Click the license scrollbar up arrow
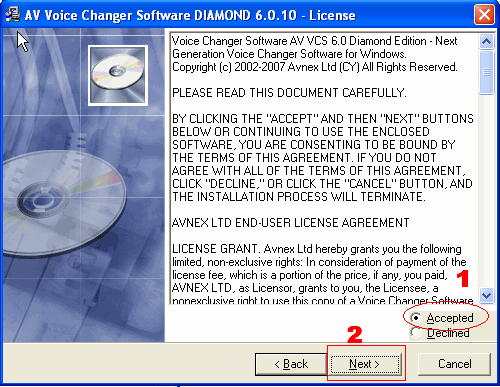Image resolution: width=500 pixels, height=387 pixels. (x=487, y=42)
